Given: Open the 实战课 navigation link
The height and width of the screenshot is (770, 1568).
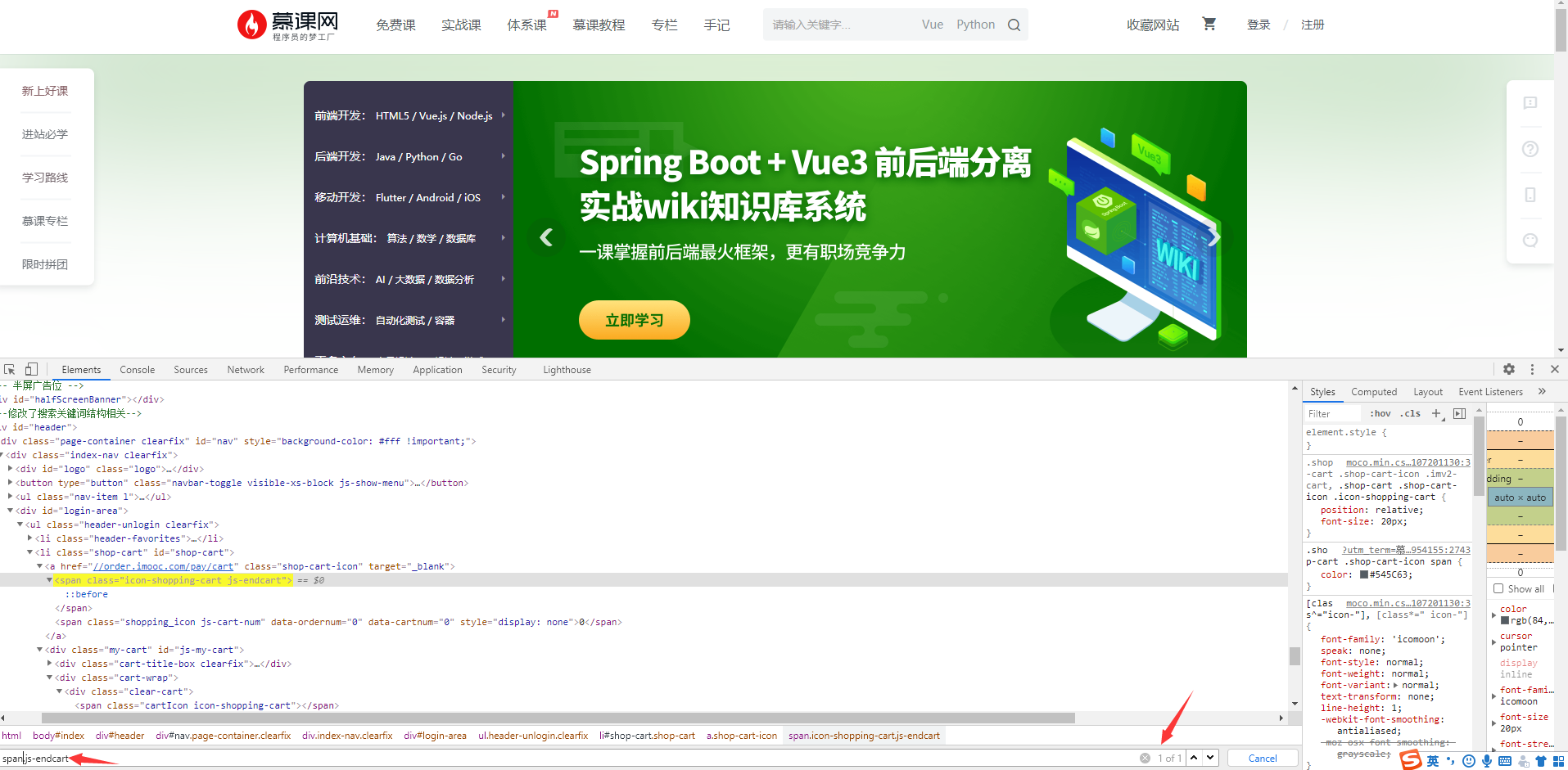Looking at the screenshot, I should coord(461,25).
